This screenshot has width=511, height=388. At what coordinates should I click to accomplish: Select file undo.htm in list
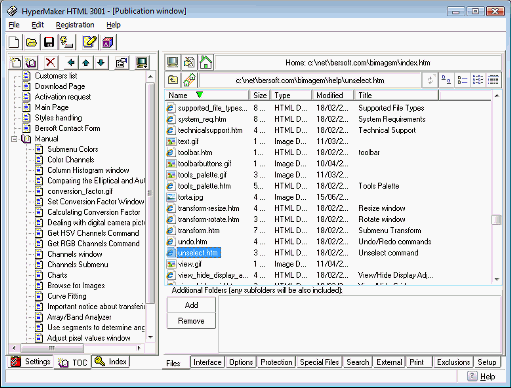pos(192,242)
